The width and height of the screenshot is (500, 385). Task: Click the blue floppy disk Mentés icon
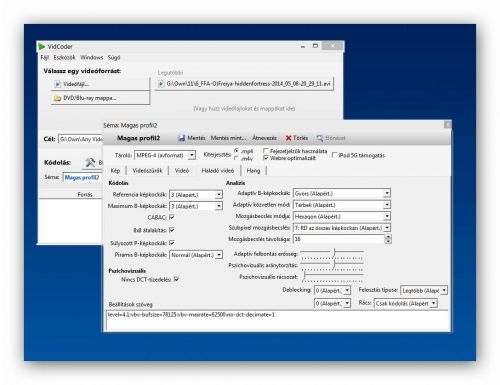(181, 138)
